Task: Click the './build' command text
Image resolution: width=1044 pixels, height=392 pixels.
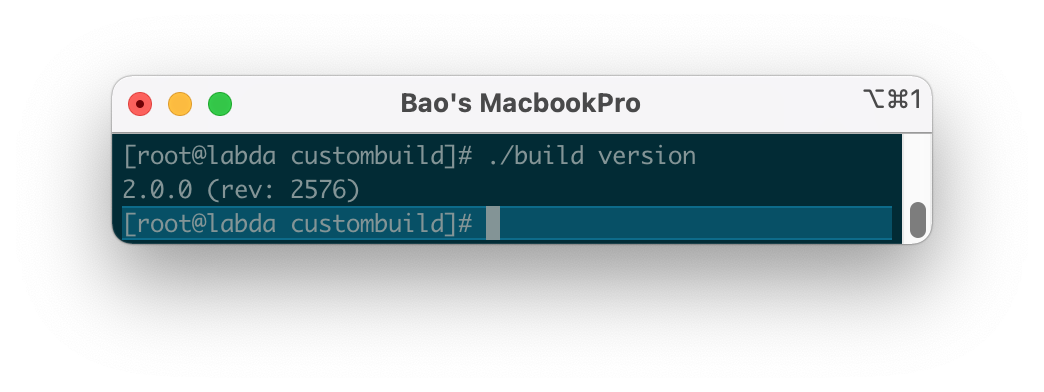Action: pyautogui.click(x=535, y=156)
